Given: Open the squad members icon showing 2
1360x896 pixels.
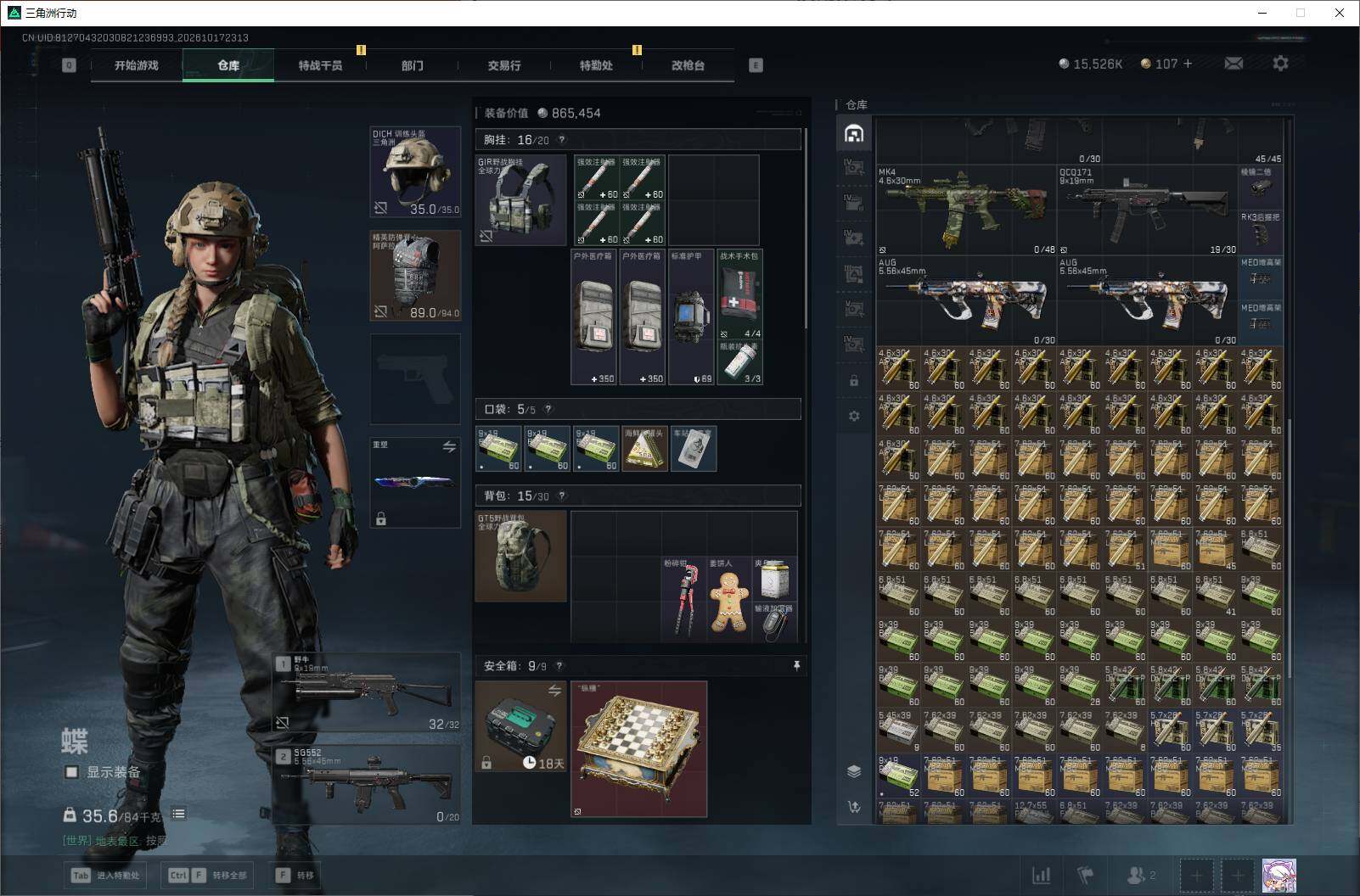Looking at the screenshot, I should click(x=1140, y=875).
